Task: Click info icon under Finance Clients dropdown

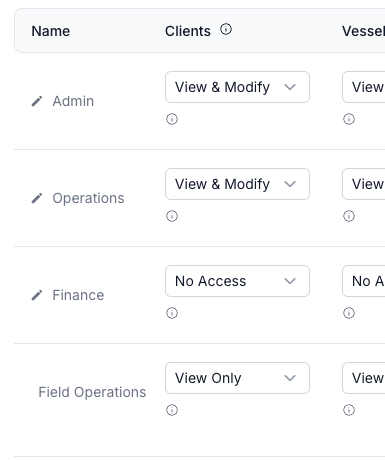Action: coord(172,313)
